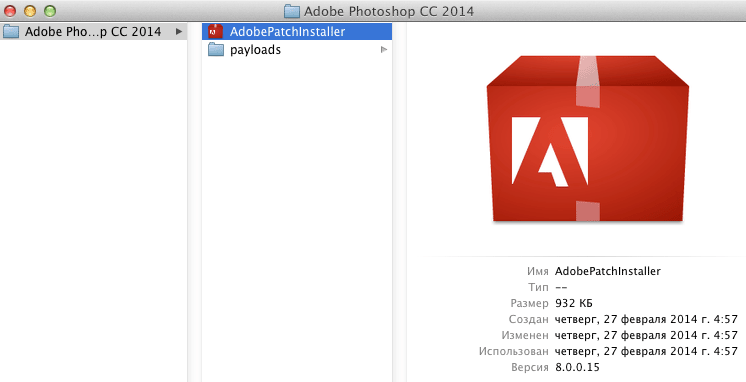Click the Тип label

point(538,287)
